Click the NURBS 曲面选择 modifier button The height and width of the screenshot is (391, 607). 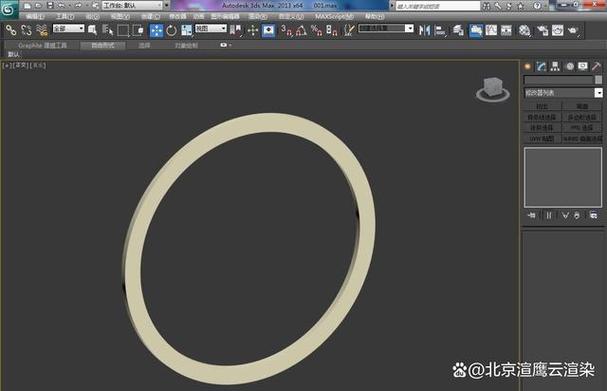tap(582, 138)
